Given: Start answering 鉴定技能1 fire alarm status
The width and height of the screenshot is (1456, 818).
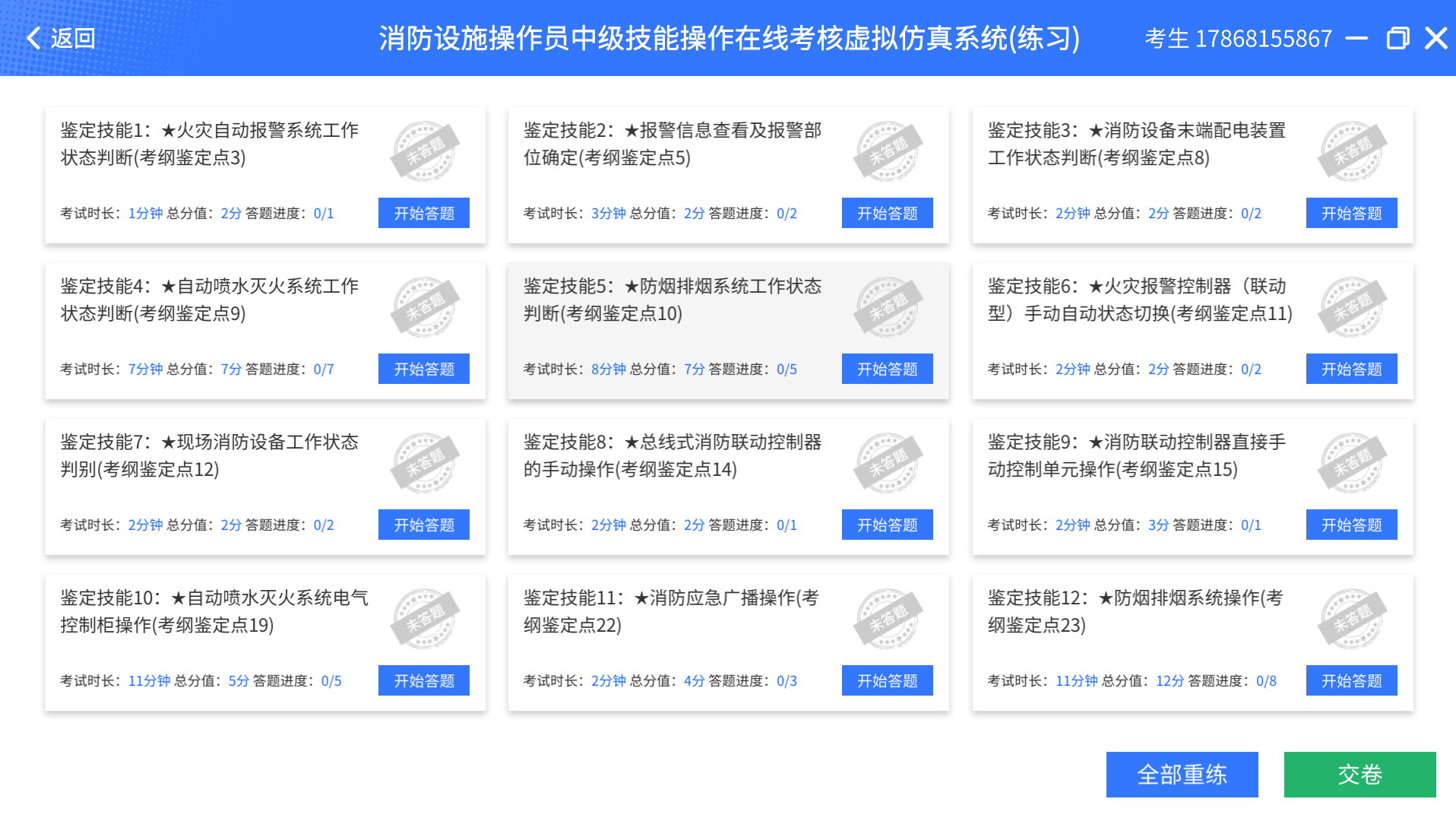Looking at the screenshot, I should (x=424, y=214).
